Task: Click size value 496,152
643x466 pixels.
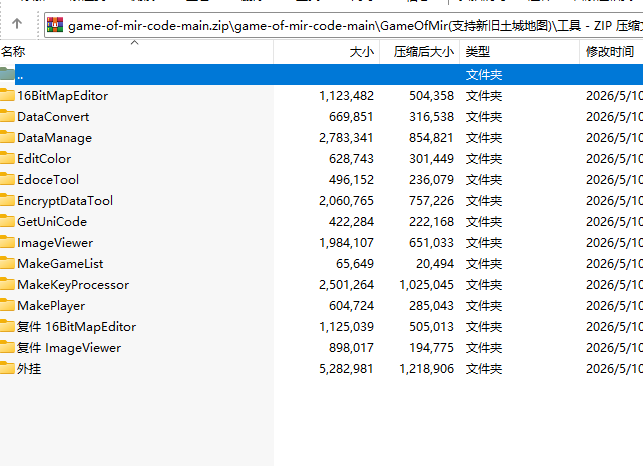Action: click(351, 180)
